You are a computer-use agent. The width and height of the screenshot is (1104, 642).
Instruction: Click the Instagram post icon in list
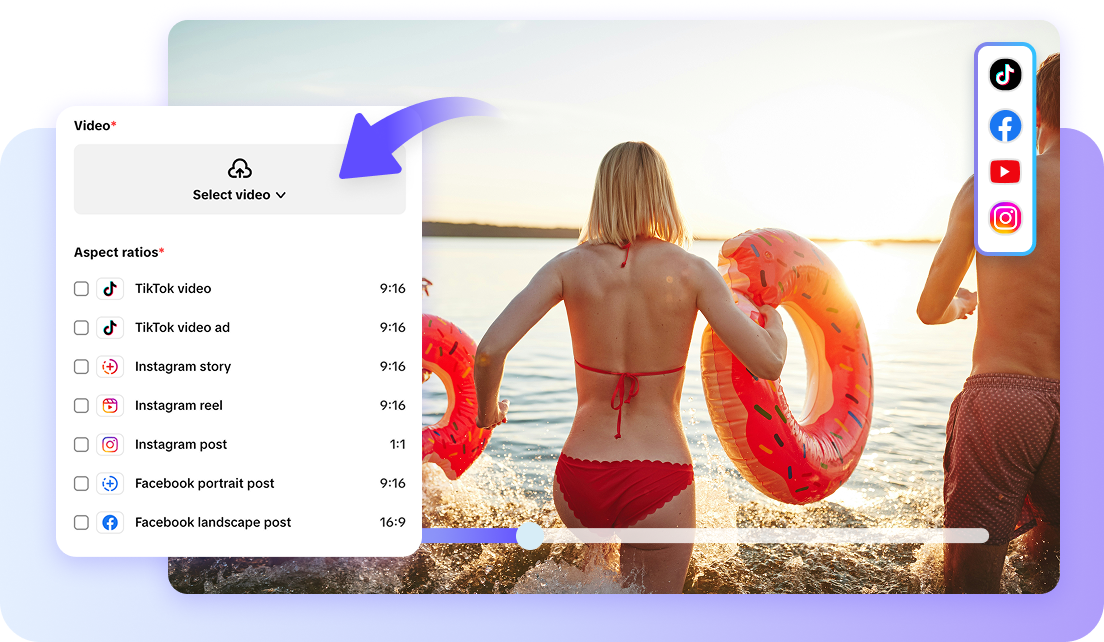coord(110,444)
